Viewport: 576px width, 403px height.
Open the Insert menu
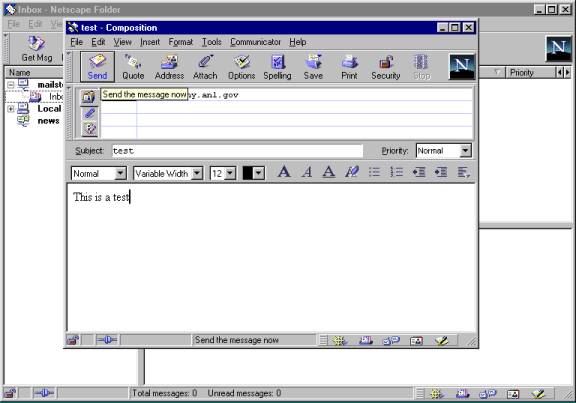[150, 42]
